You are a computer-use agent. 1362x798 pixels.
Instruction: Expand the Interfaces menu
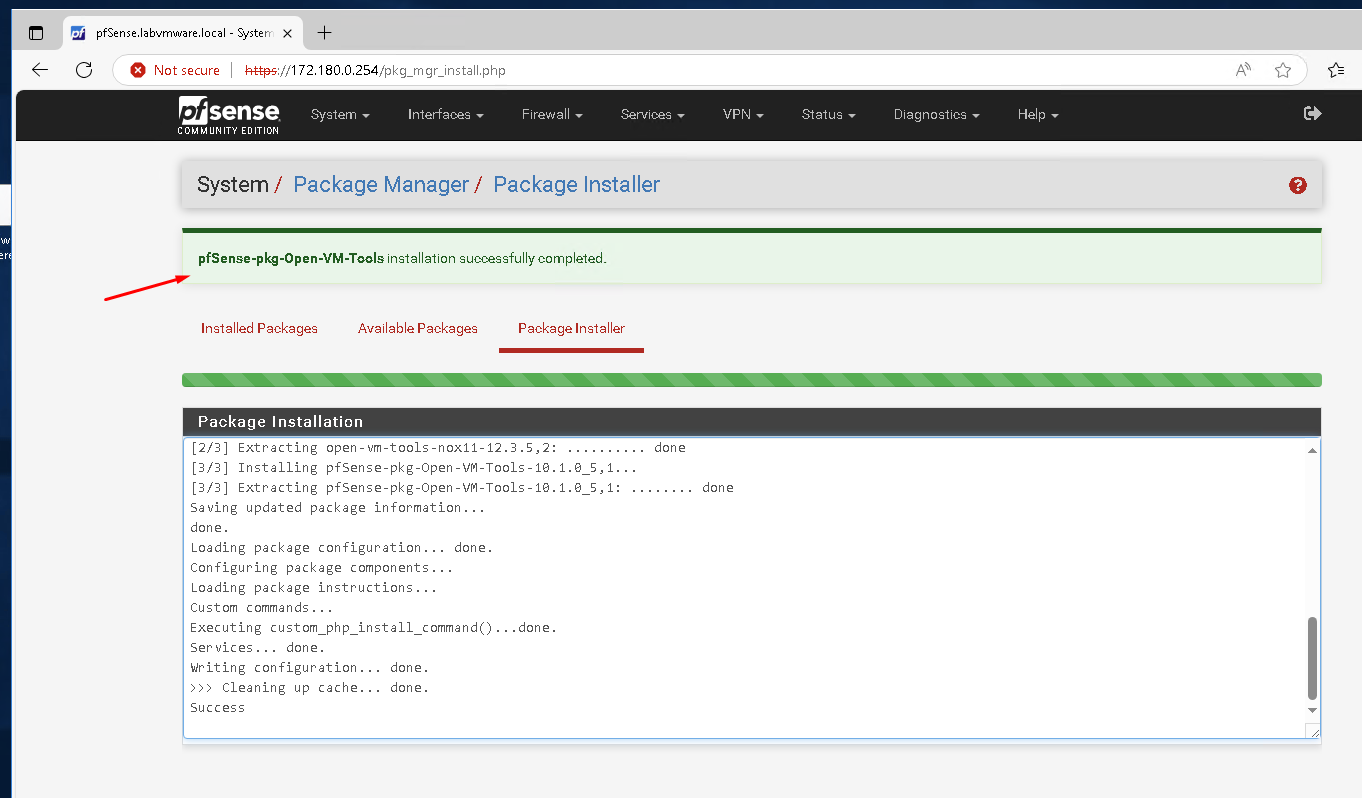pos(445,115)
